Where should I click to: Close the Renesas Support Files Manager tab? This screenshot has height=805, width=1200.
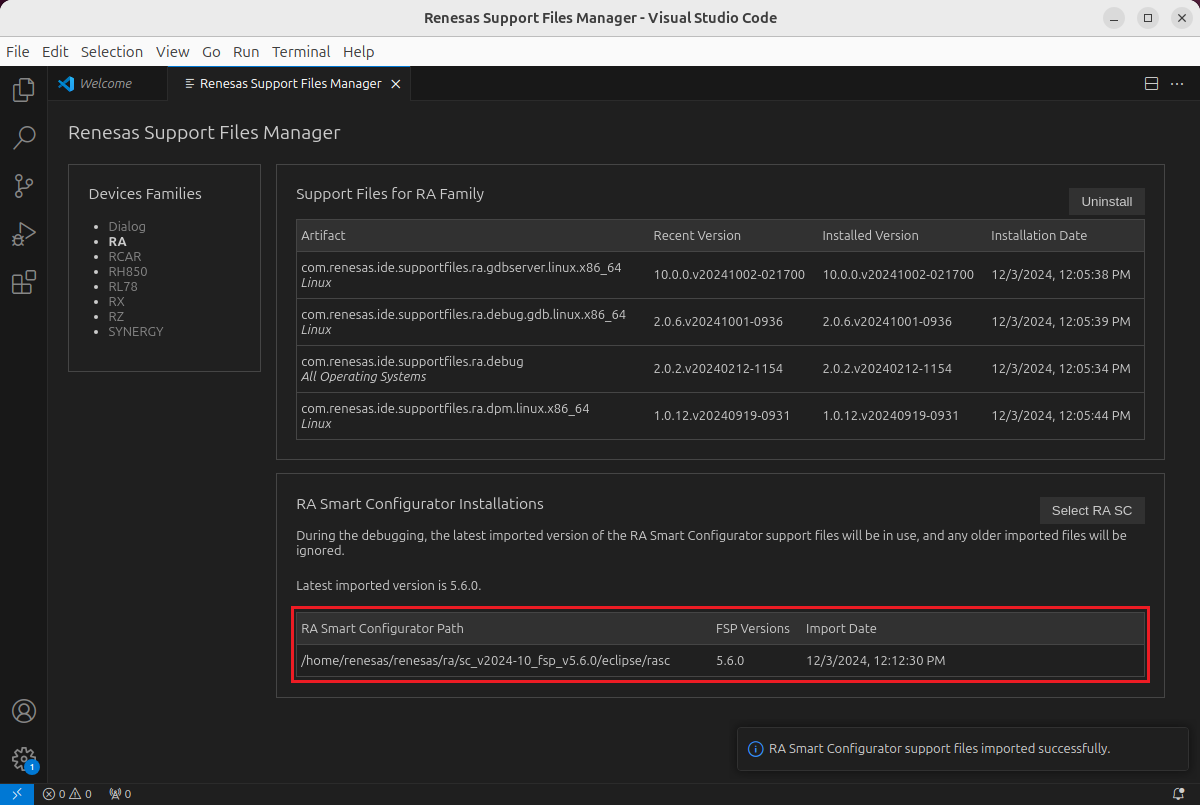pyautogui.click(x=396, y=84)
